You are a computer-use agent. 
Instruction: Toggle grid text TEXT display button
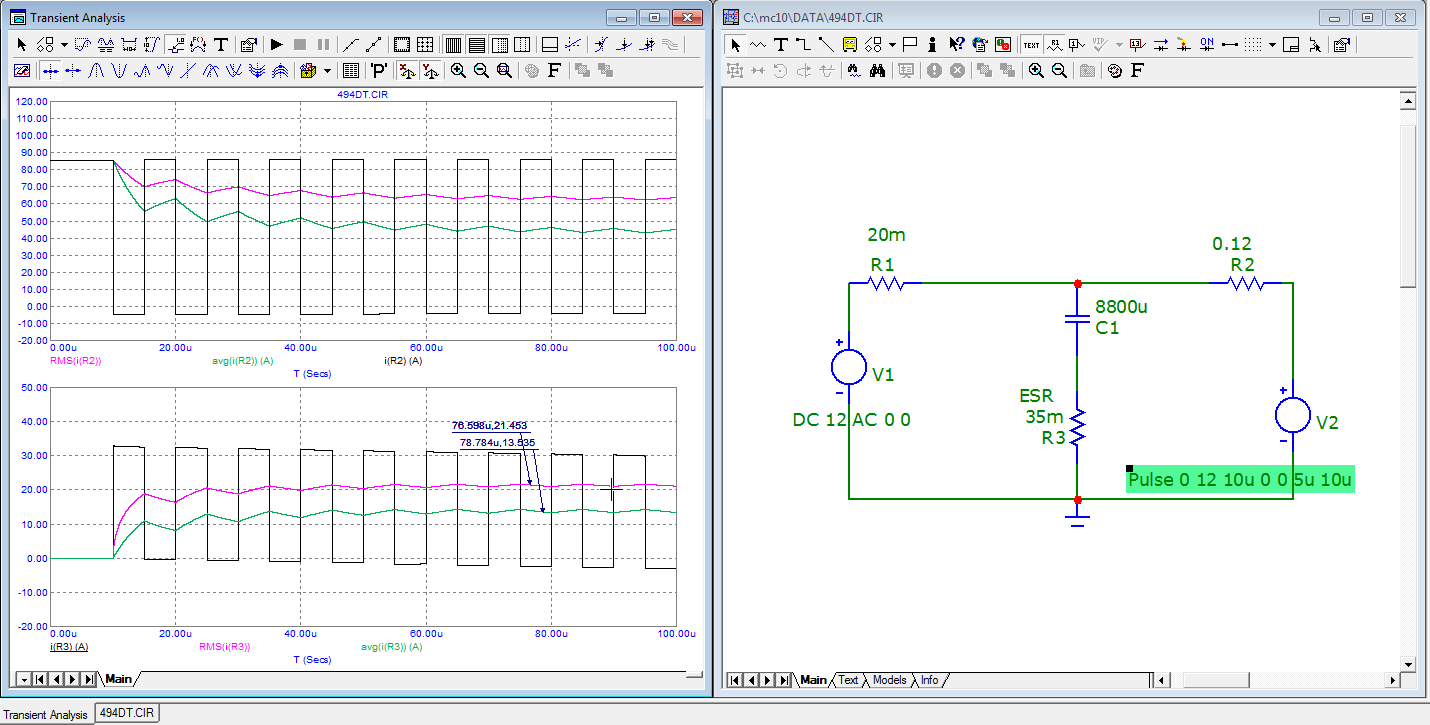tap(1030, 45)
